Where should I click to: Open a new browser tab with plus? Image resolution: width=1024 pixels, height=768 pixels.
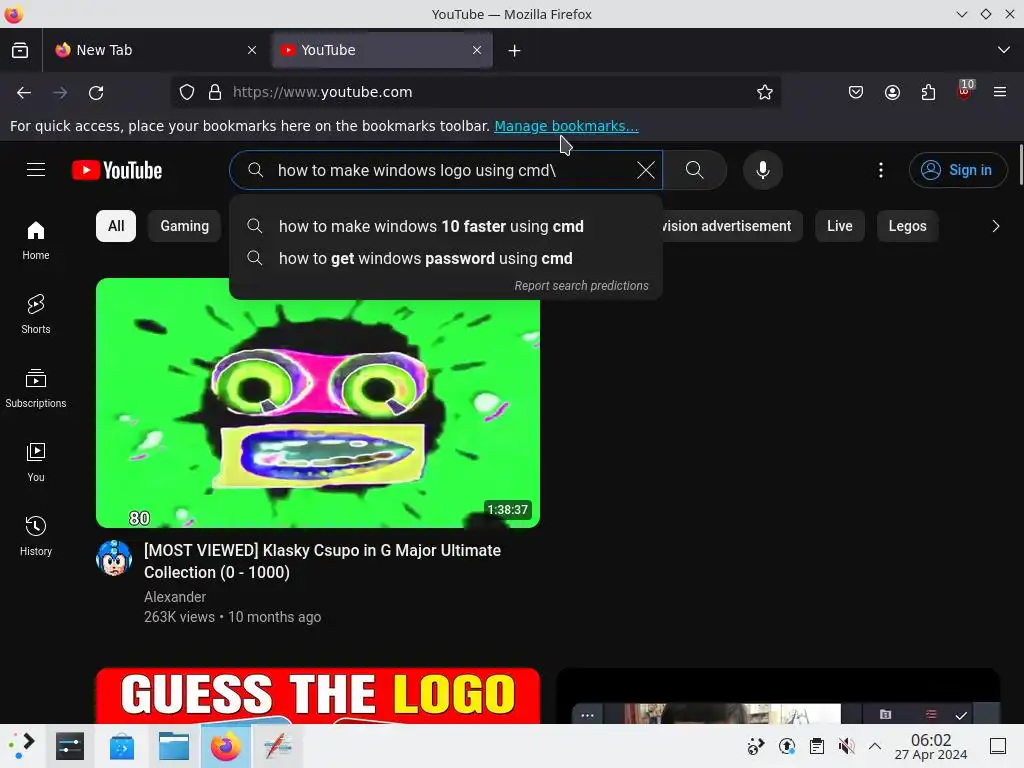tap(515, 50)
